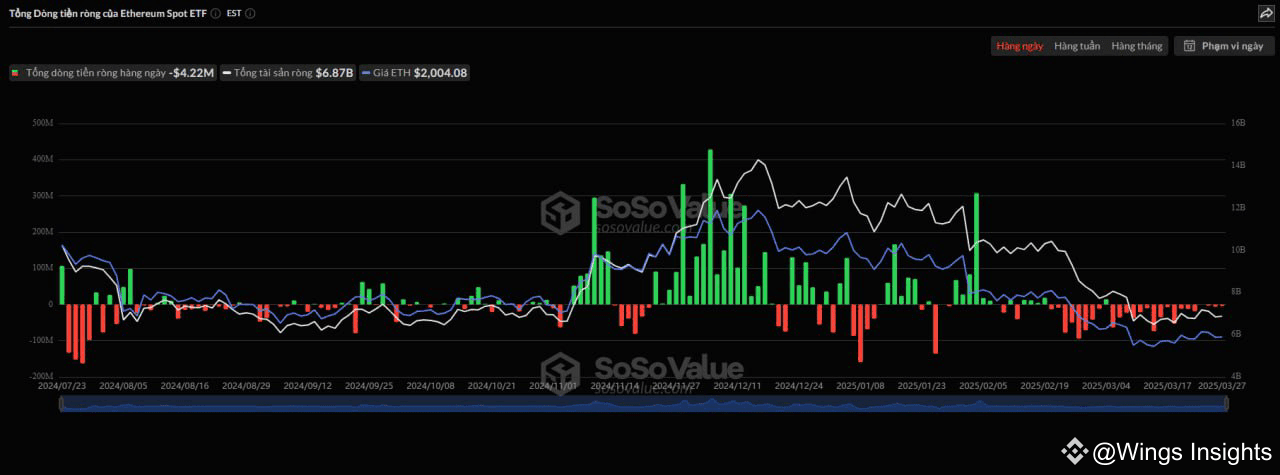Click the right handle of the range slider
The width and height of the screenshot is (1280, 475).
(1226, 403)
